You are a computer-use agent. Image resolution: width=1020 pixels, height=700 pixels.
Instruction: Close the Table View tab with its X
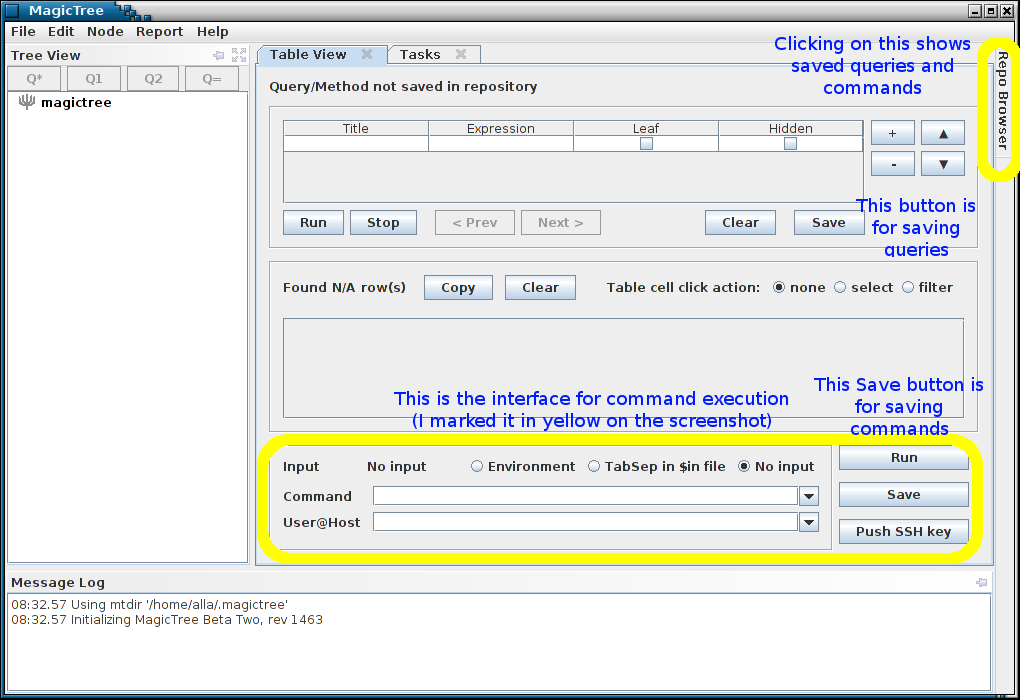coord(367,55)
